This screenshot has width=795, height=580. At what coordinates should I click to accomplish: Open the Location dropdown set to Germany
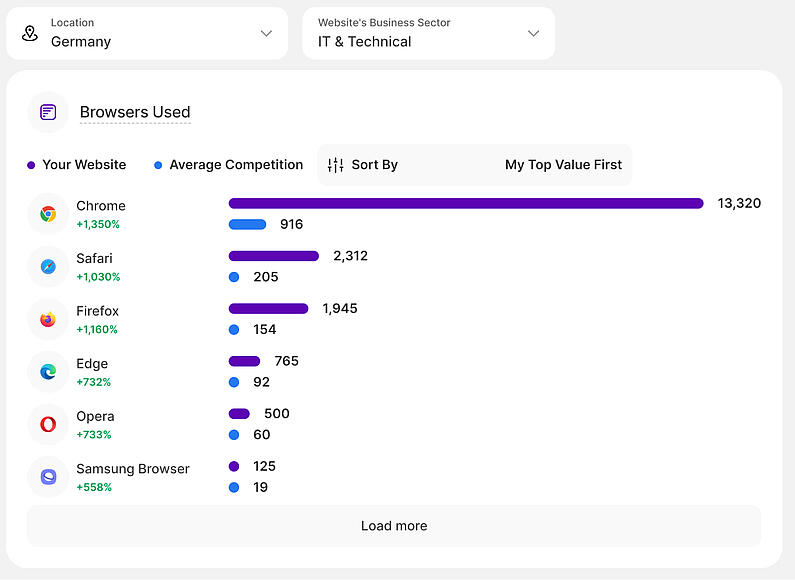click(x=147, y=33)
